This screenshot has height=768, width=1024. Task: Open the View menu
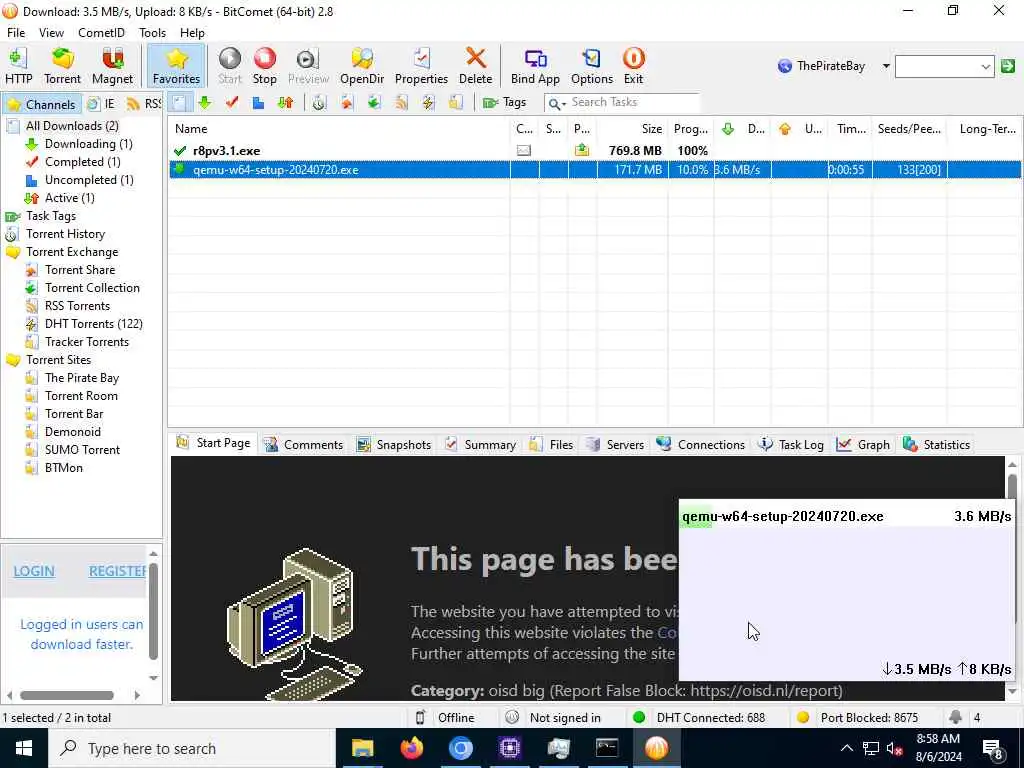point(51,33)
